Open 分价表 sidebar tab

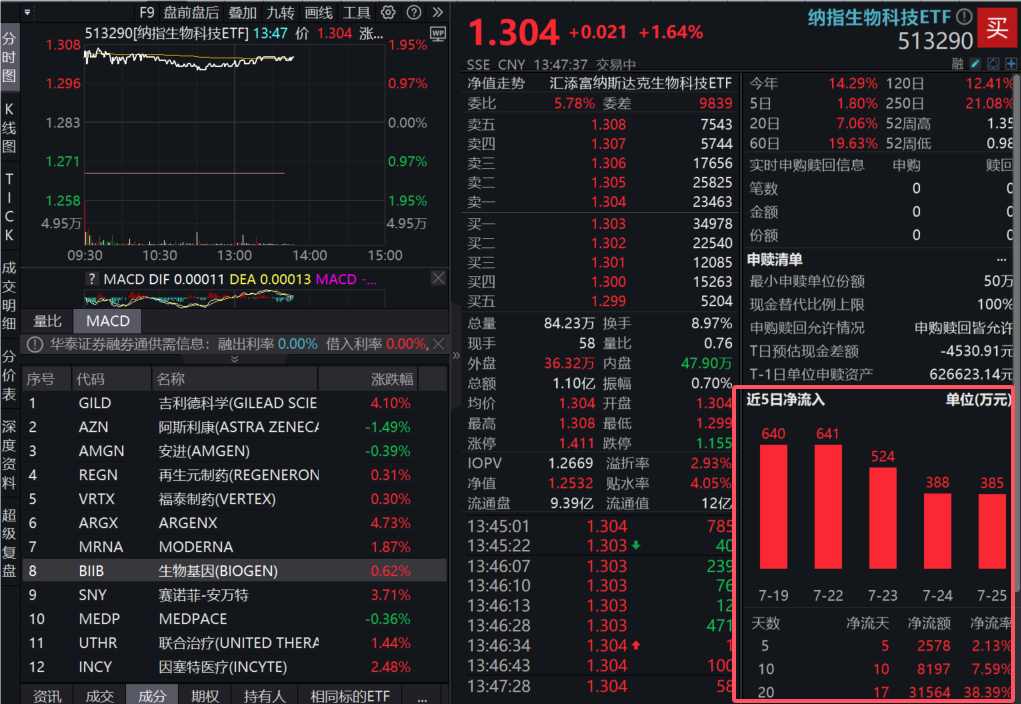tap(9, 375)
